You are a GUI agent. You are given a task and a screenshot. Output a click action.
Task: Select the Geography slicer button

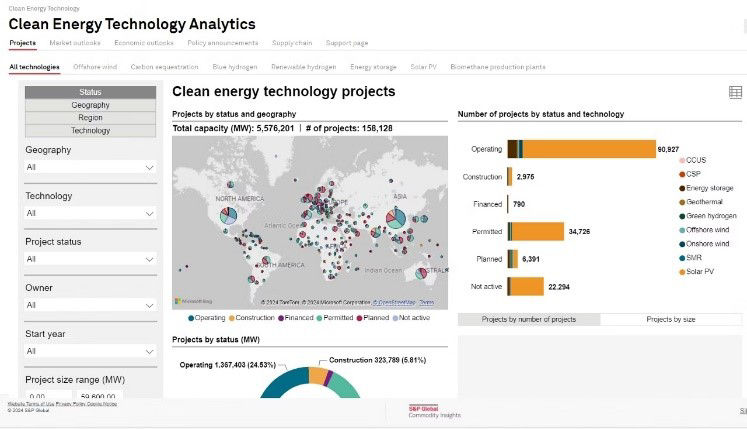[91, 105]
